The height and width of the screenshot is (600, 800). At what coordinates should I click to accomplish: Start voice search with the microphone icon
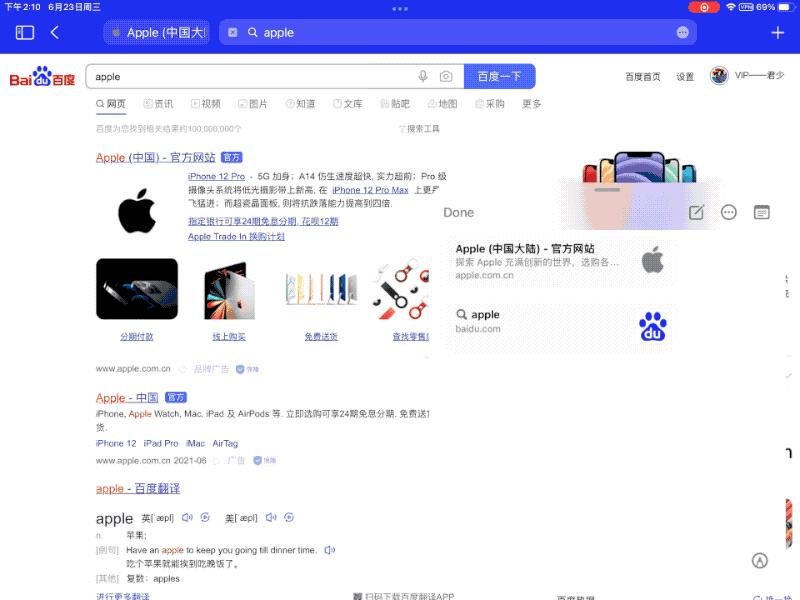pos(425,76)
